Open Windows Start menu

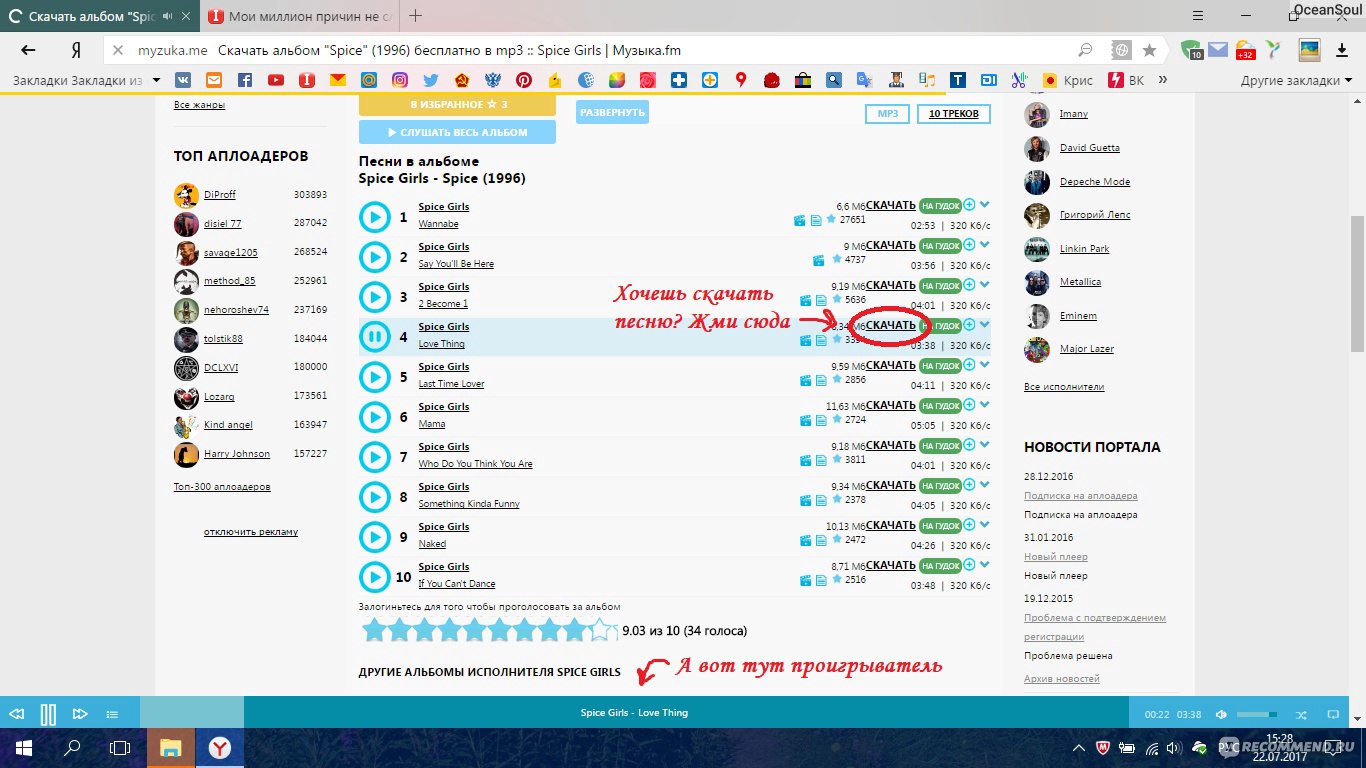pos(22,747)
